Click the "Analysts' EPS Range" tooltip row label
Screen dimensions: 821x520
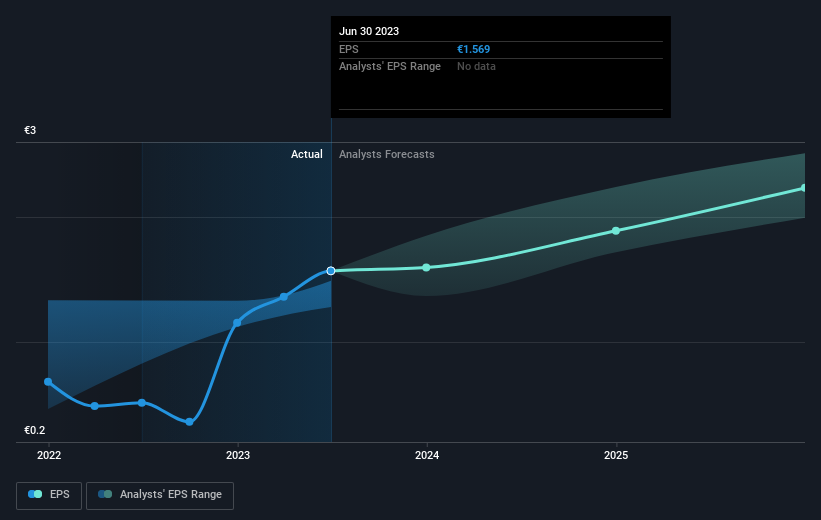390,67
